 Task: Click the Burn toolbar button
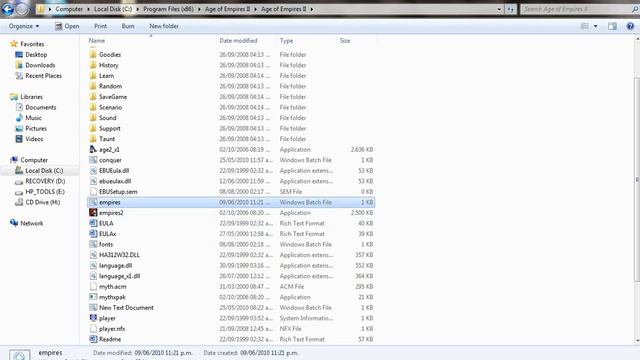[128, 26]
